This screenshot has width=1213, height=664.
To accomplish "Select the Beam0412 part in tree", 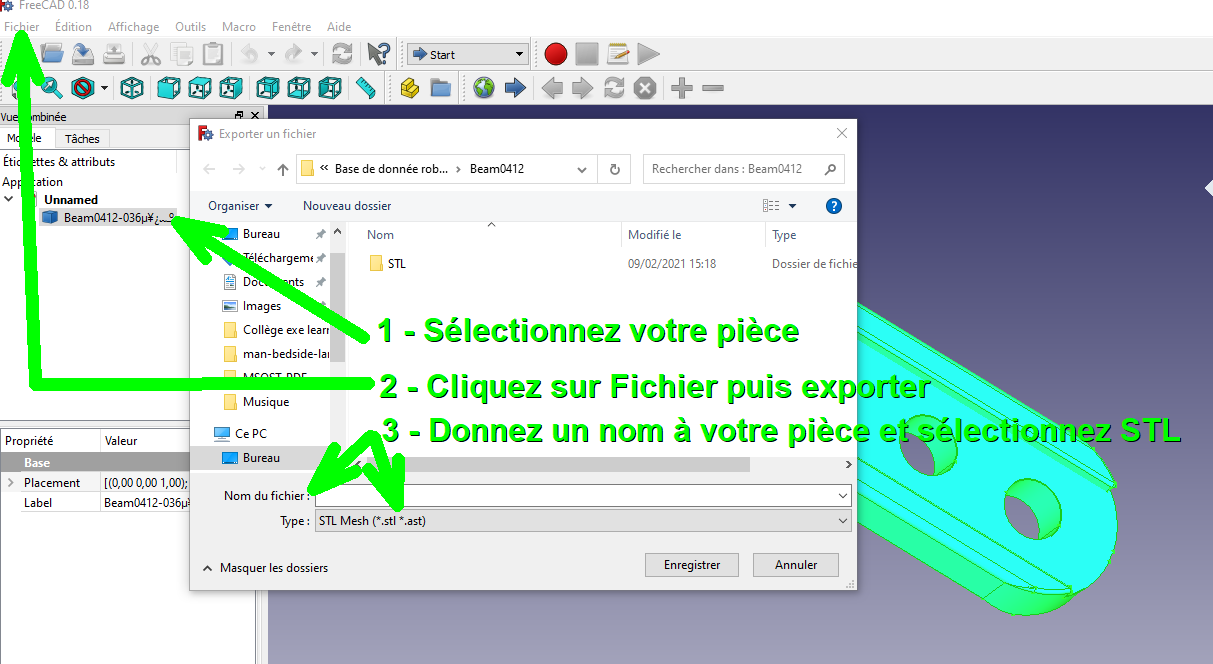I will 108,217.
